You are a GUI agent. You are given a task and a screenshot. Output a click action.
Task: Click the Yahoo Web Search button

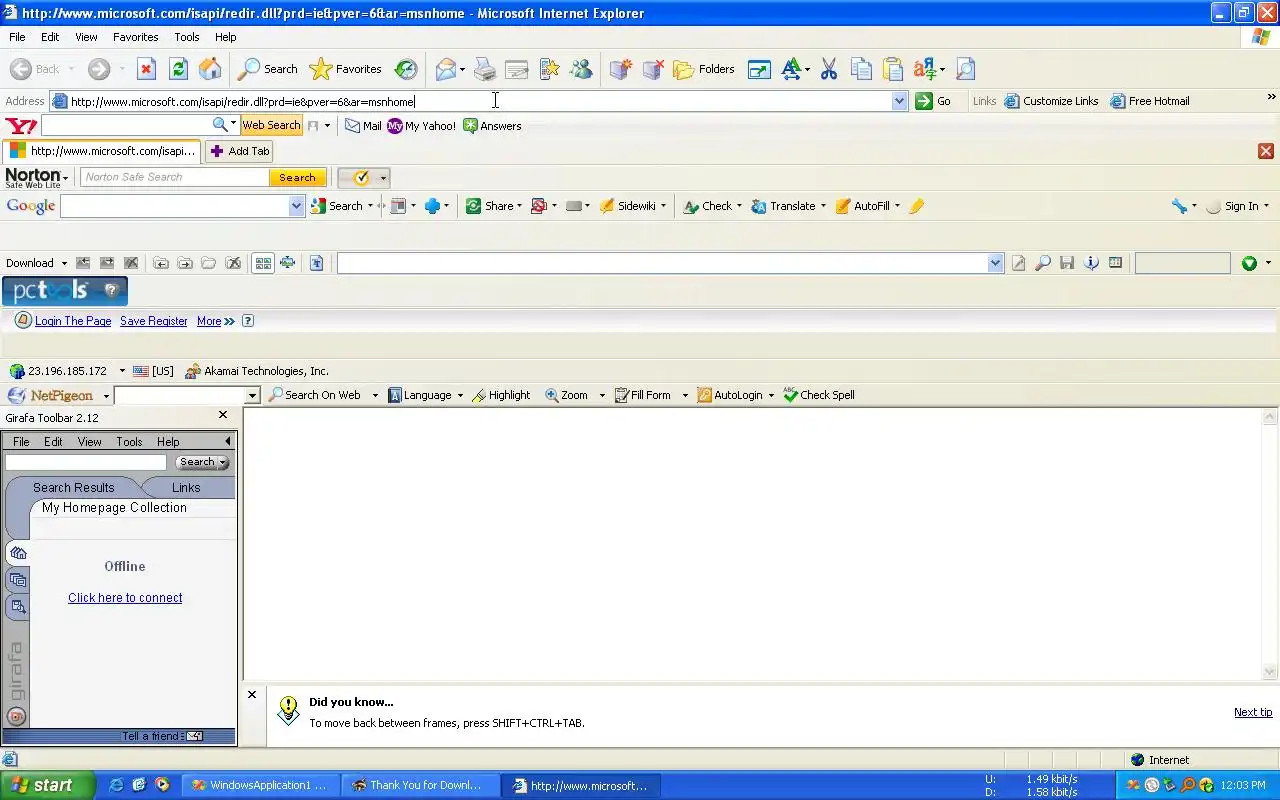pyautogui.click(x=271, y=125)
